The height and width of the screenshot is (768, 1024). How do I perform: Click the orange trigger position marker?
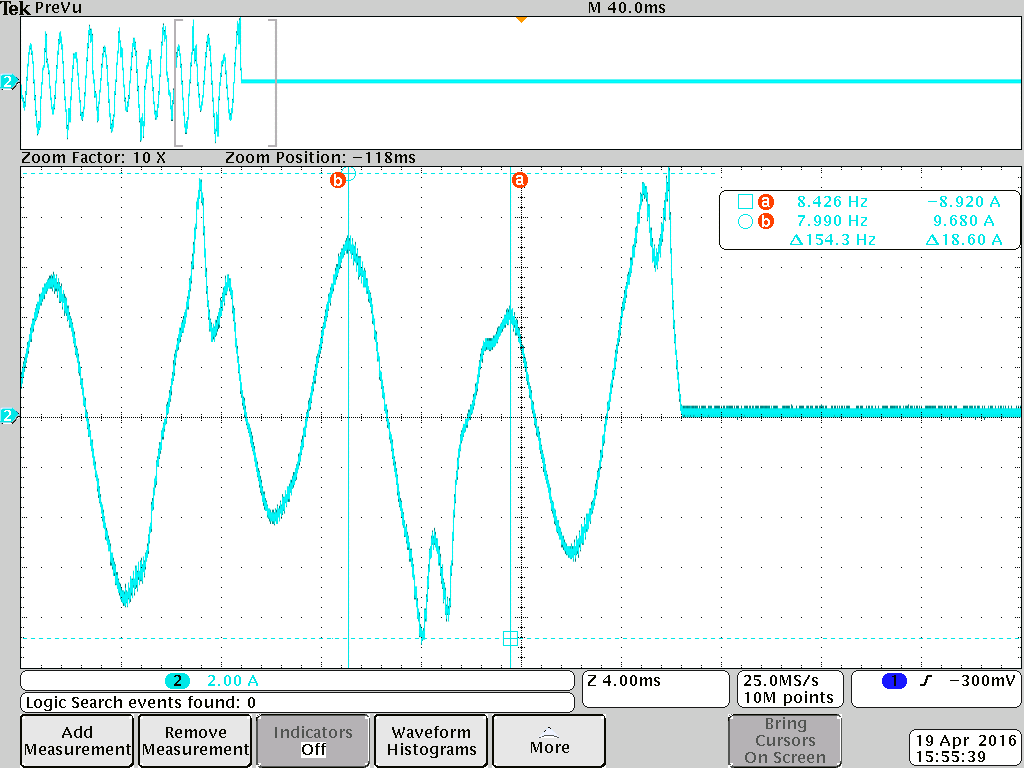click(521, 20)
